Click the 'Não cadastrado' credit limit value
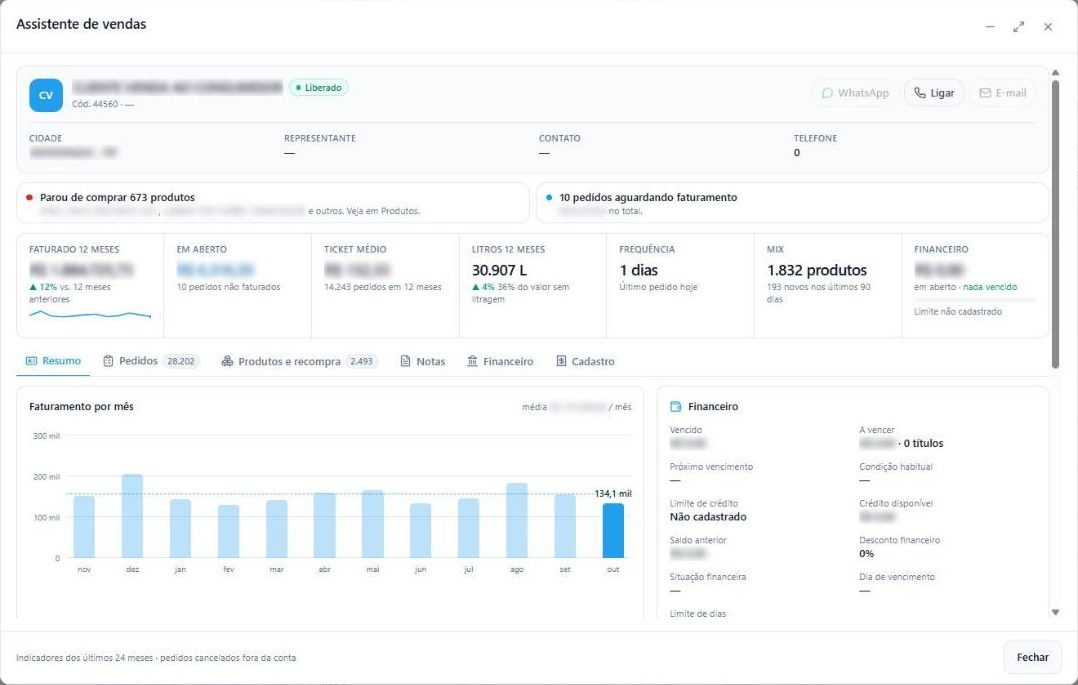 (708, 517)
